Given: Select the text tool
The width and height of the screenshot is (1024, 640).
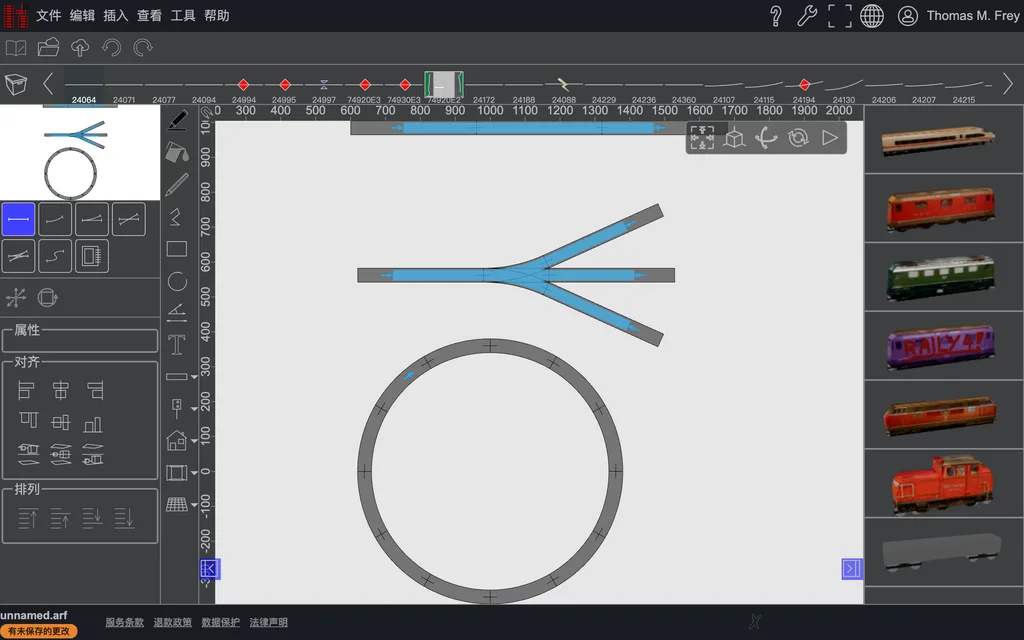Looking at the screenshot, I should tap(177, 344).
